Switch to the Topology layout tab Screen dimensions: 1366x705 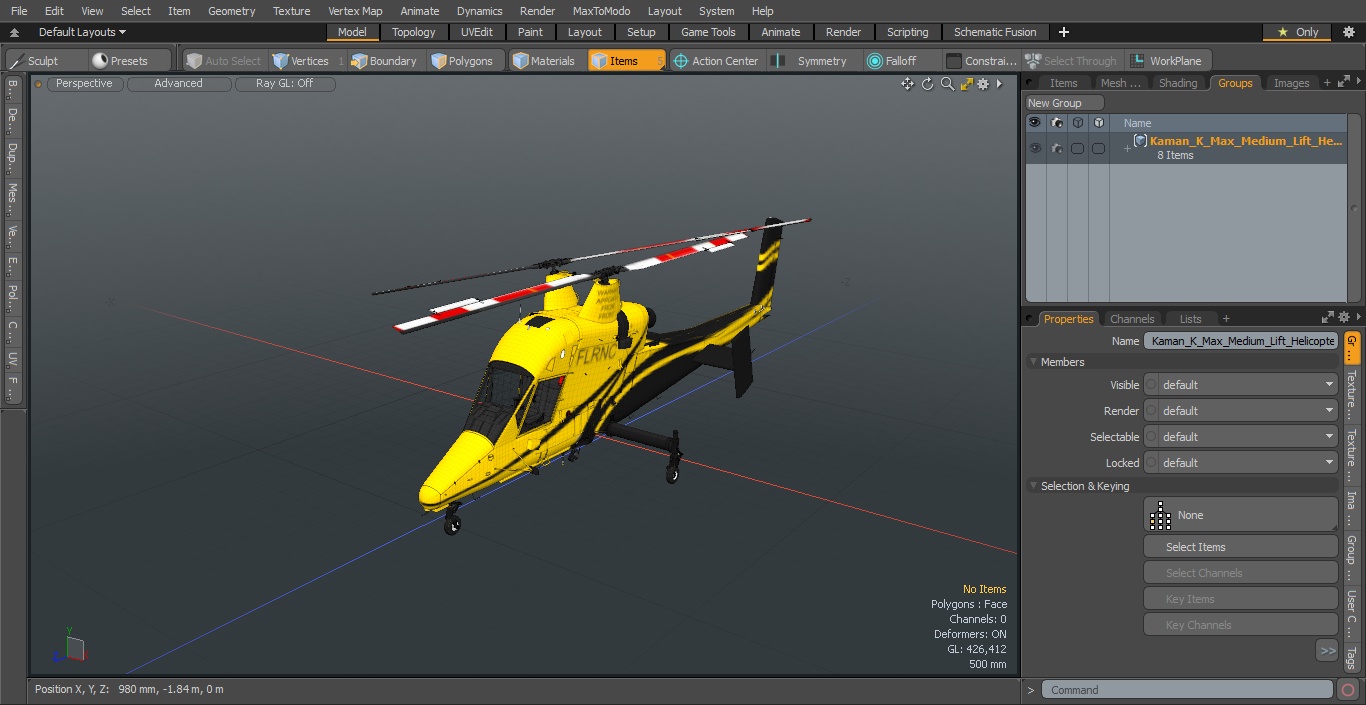(x=414, y=32)
